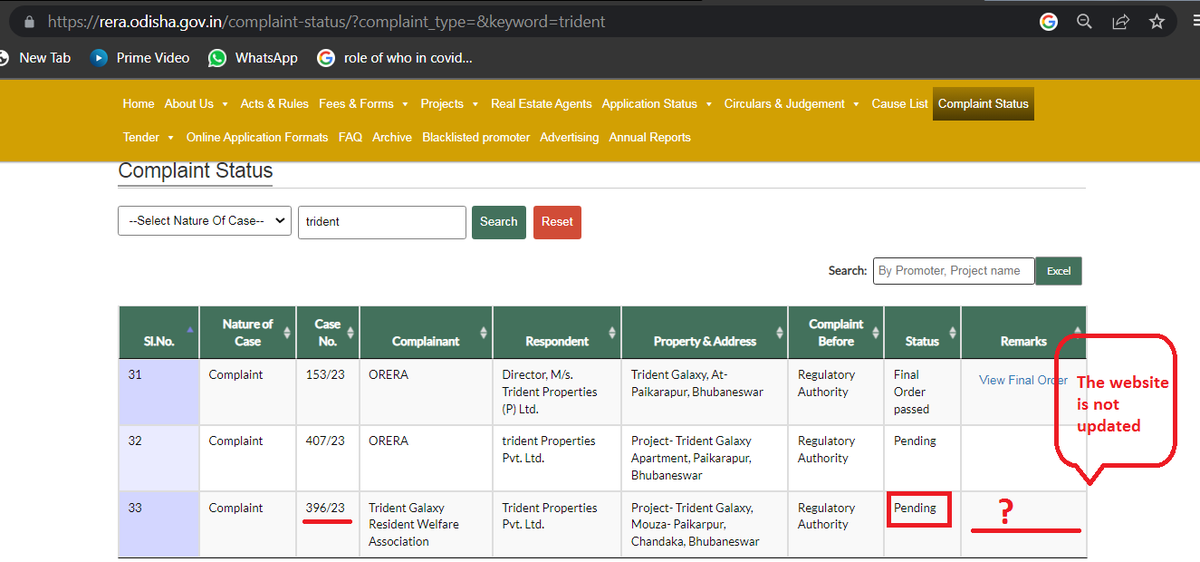
Task: Open the New Tab bookmark
Action: (36, 58)
